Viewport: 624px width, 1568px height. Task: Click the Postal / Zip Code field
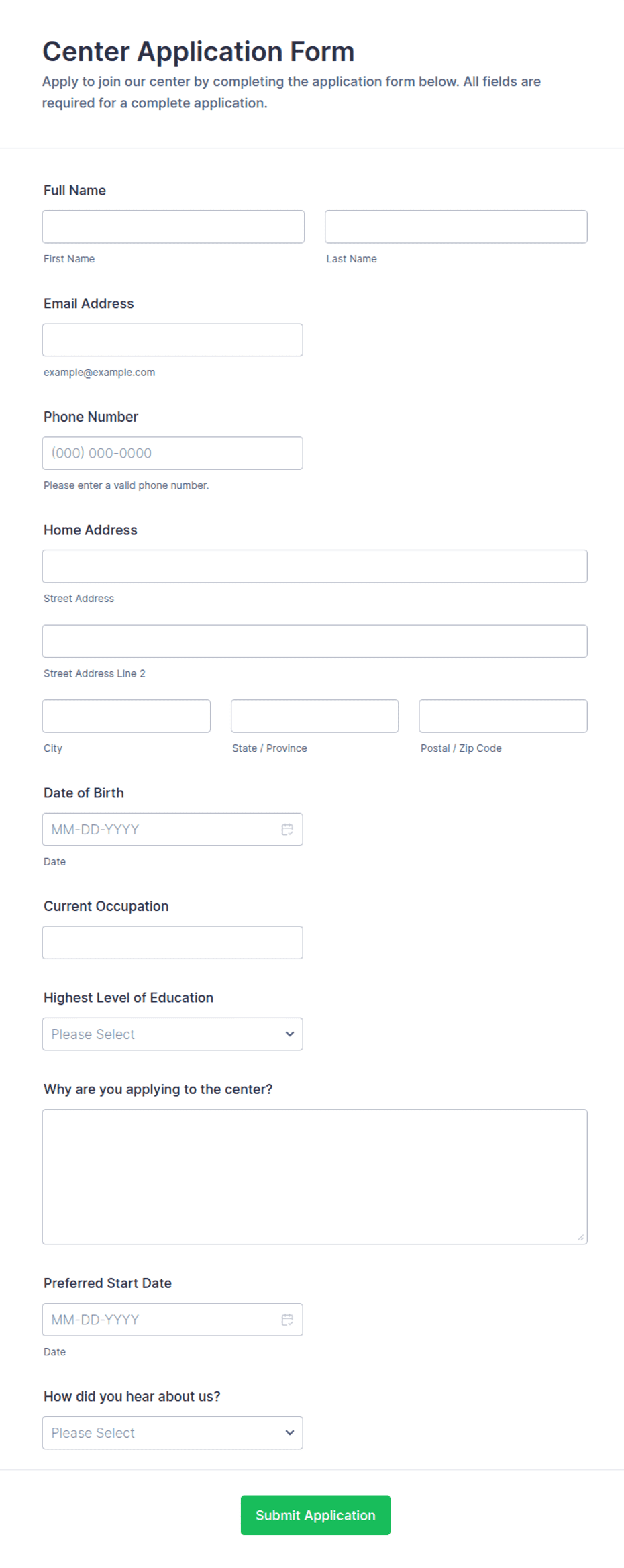[503, 716]
